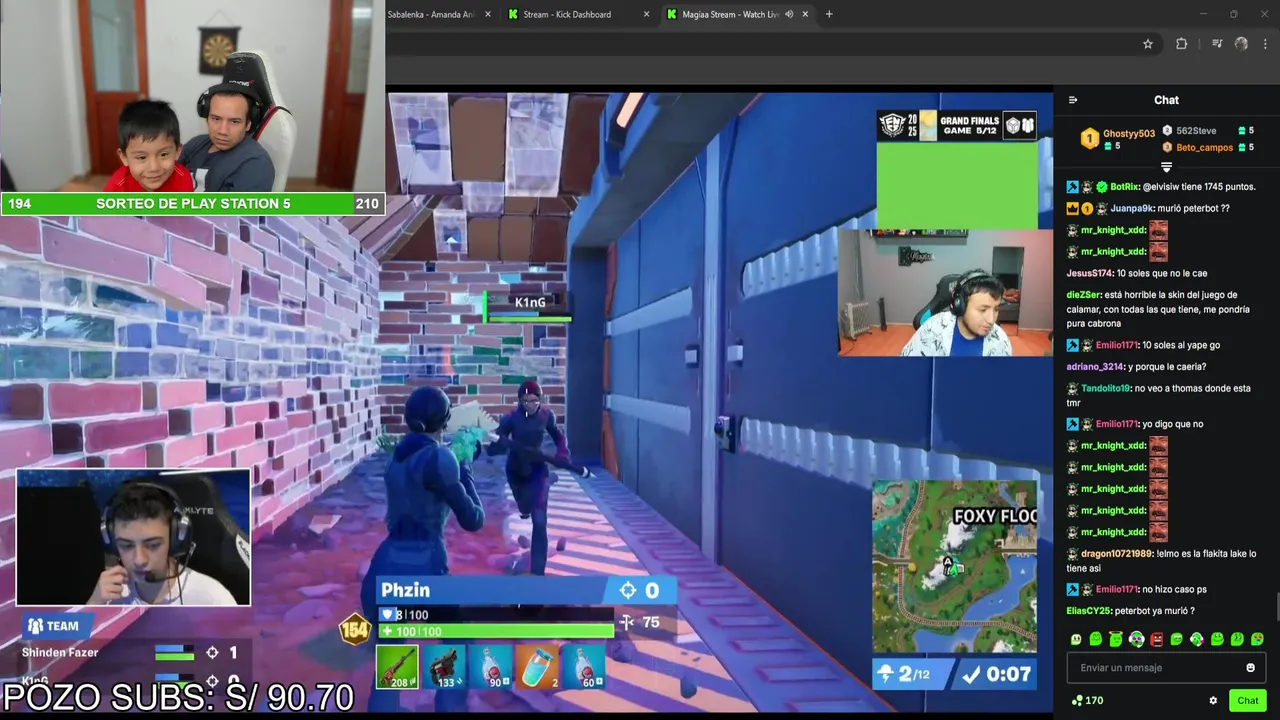Open Tandolito19's chat username
Viewport: 1280px width, 720px height.
[x=1105, y=388]
